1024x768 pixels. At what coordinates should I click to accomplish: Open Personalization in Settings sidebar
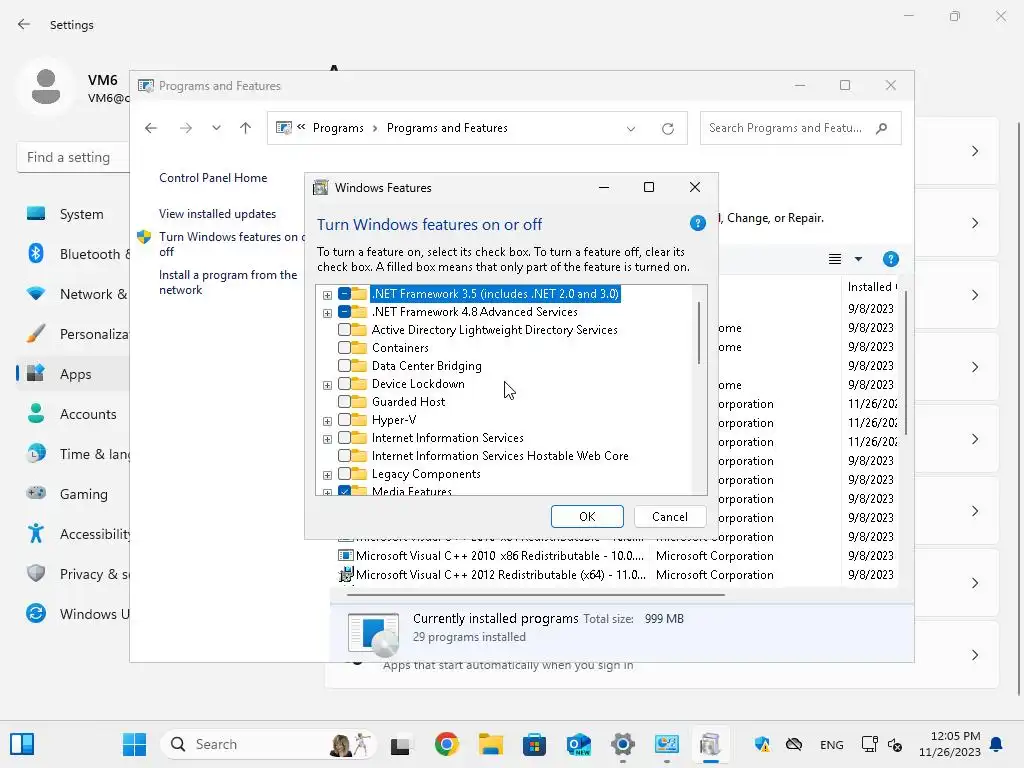(x=73, y=334)
